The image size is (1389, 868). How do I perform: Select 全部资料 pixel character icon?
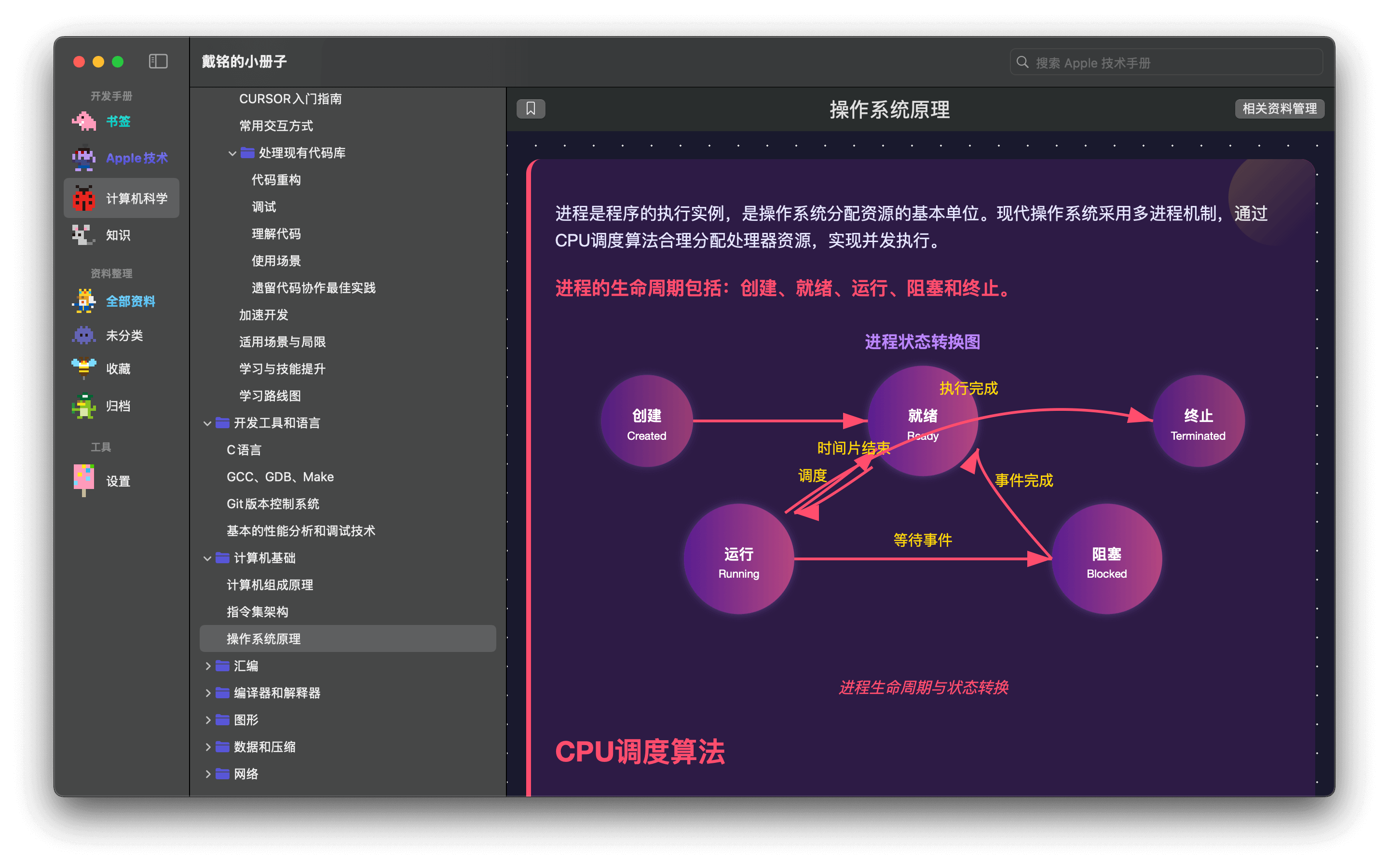pyautogui.click(x=84, y=301)
